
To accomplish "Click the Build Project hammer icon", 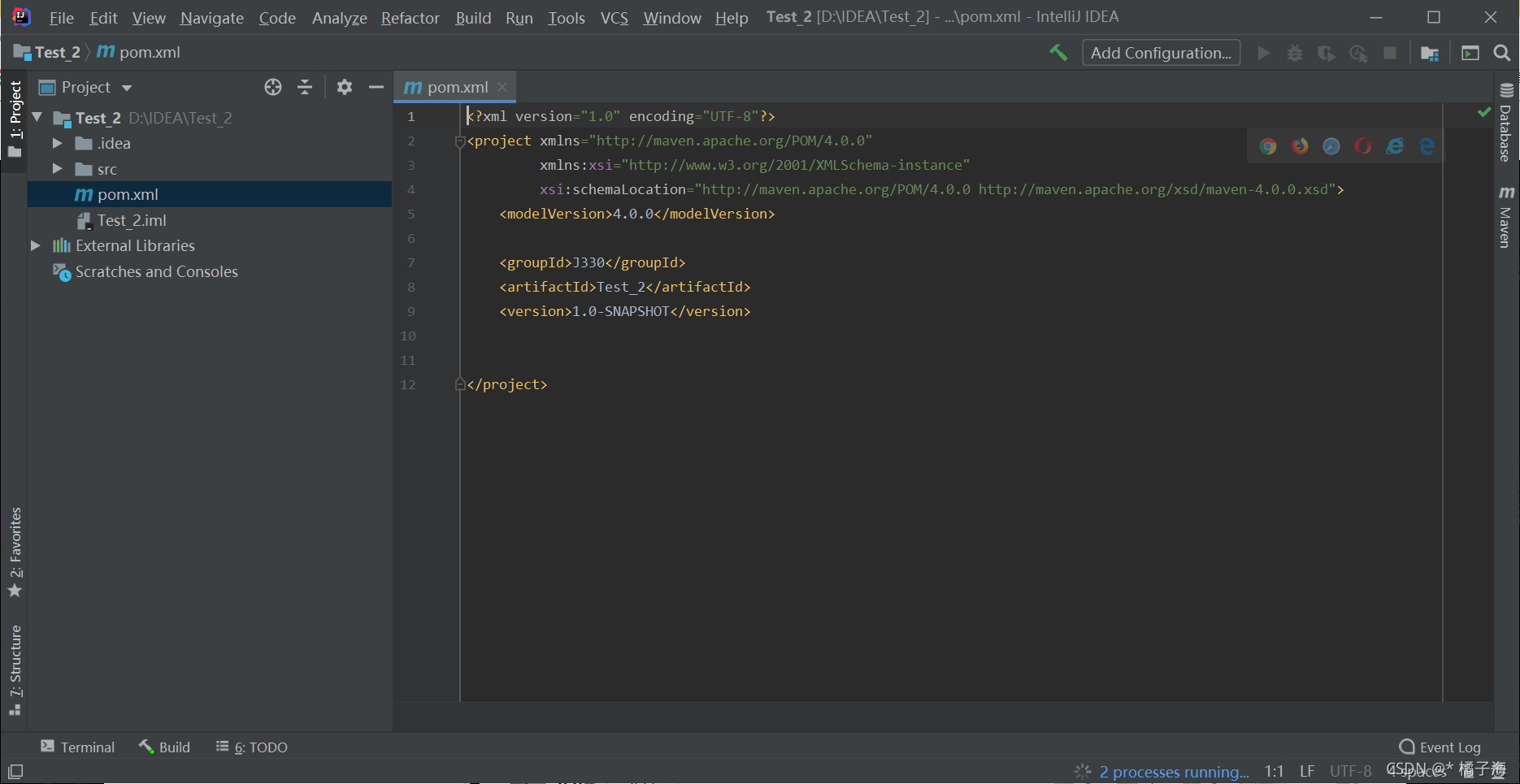I will pyautogui.click(x=1058, y=53).
